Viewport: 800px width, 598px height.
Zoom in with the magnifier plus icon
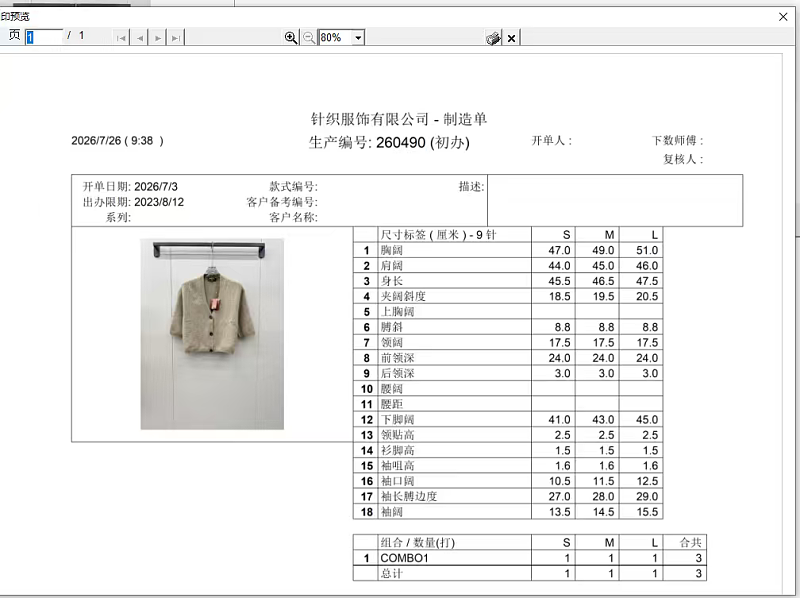(x=291, y=37)
